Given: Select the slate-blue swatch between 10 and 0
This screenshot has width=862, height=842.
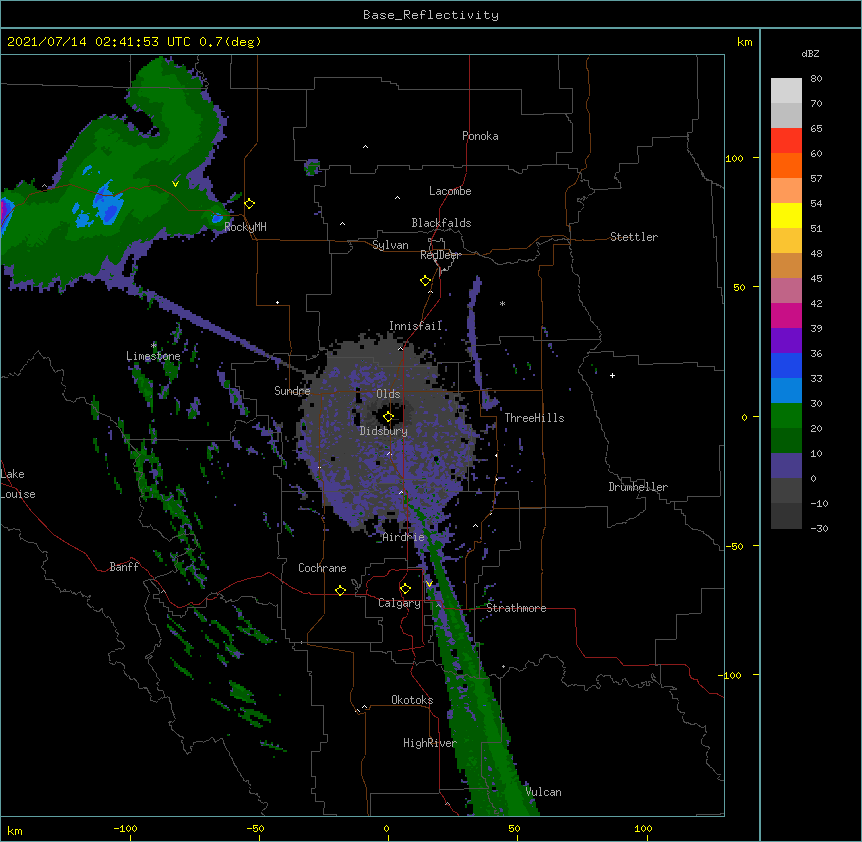Looking at the screenshot, I should pyautogui.click(x=786, y=466).
